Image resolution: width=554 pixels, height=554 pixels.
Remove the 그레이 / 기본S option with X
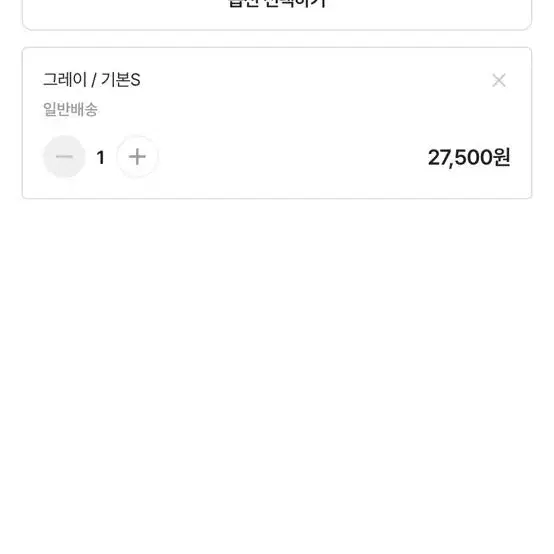[x=499, y=80]
